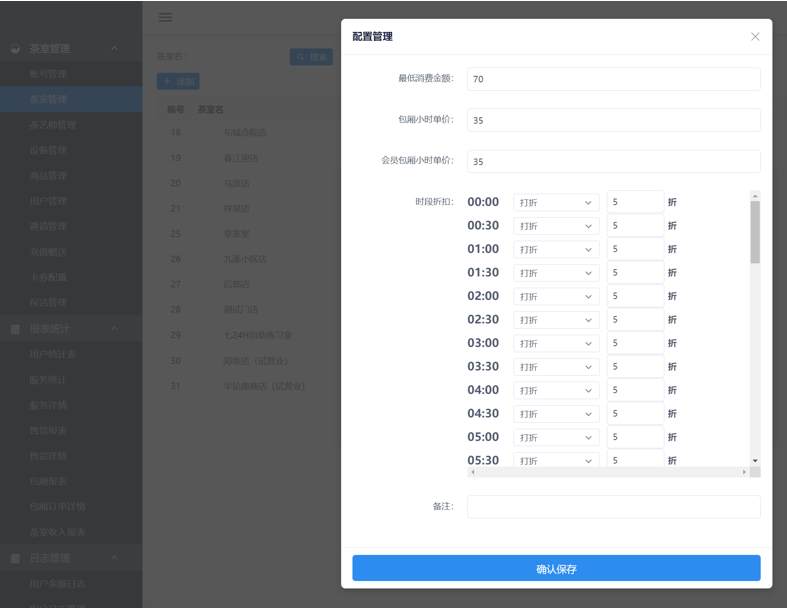
Task: Click the scroll-down arrow of discount list
Action: coord(755,461)
